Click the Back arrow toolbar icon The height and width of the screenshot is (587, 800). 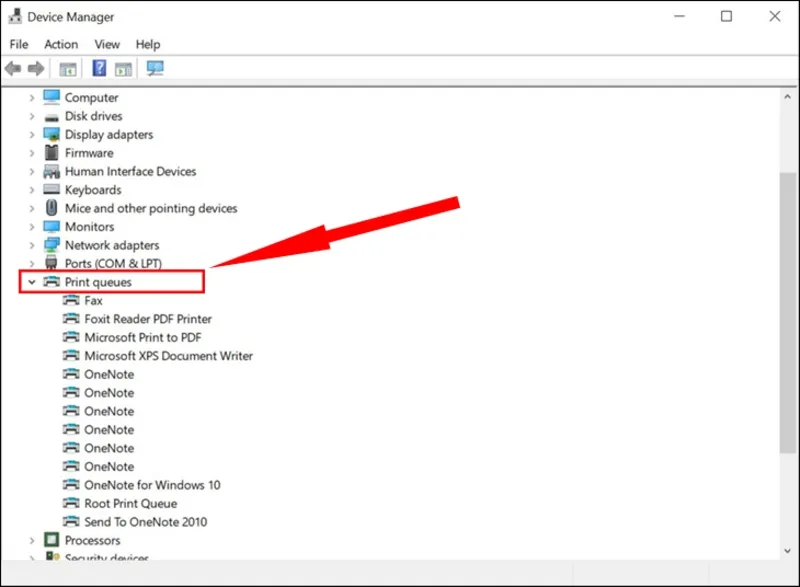click(13, 69)
